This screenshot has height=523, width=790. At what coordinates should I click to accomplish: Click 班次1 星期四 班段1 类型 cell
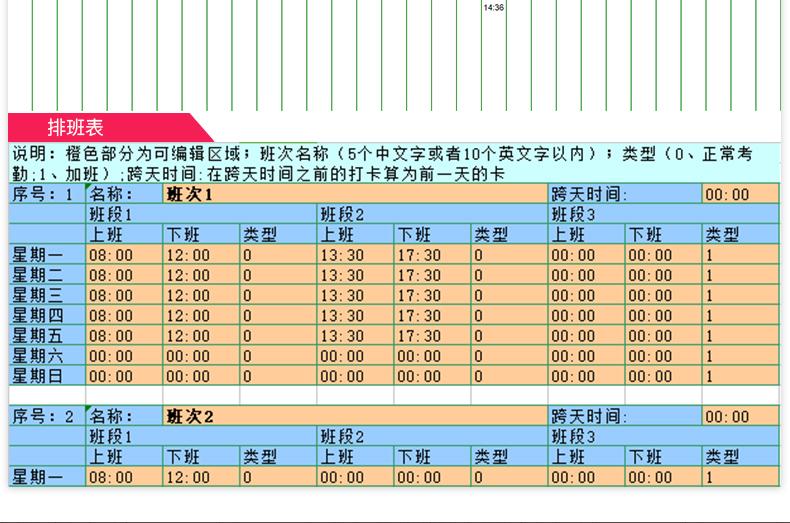(x=278, y=316)
